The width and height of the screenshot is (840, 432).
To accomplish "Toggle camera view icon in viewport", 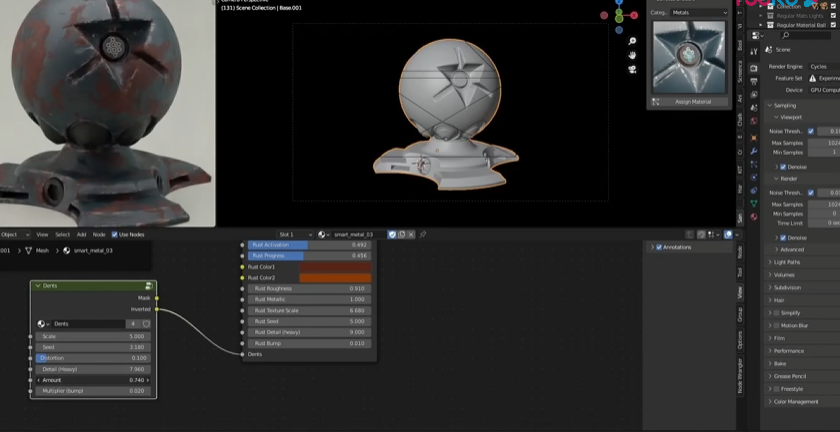I will click(633, 69).
